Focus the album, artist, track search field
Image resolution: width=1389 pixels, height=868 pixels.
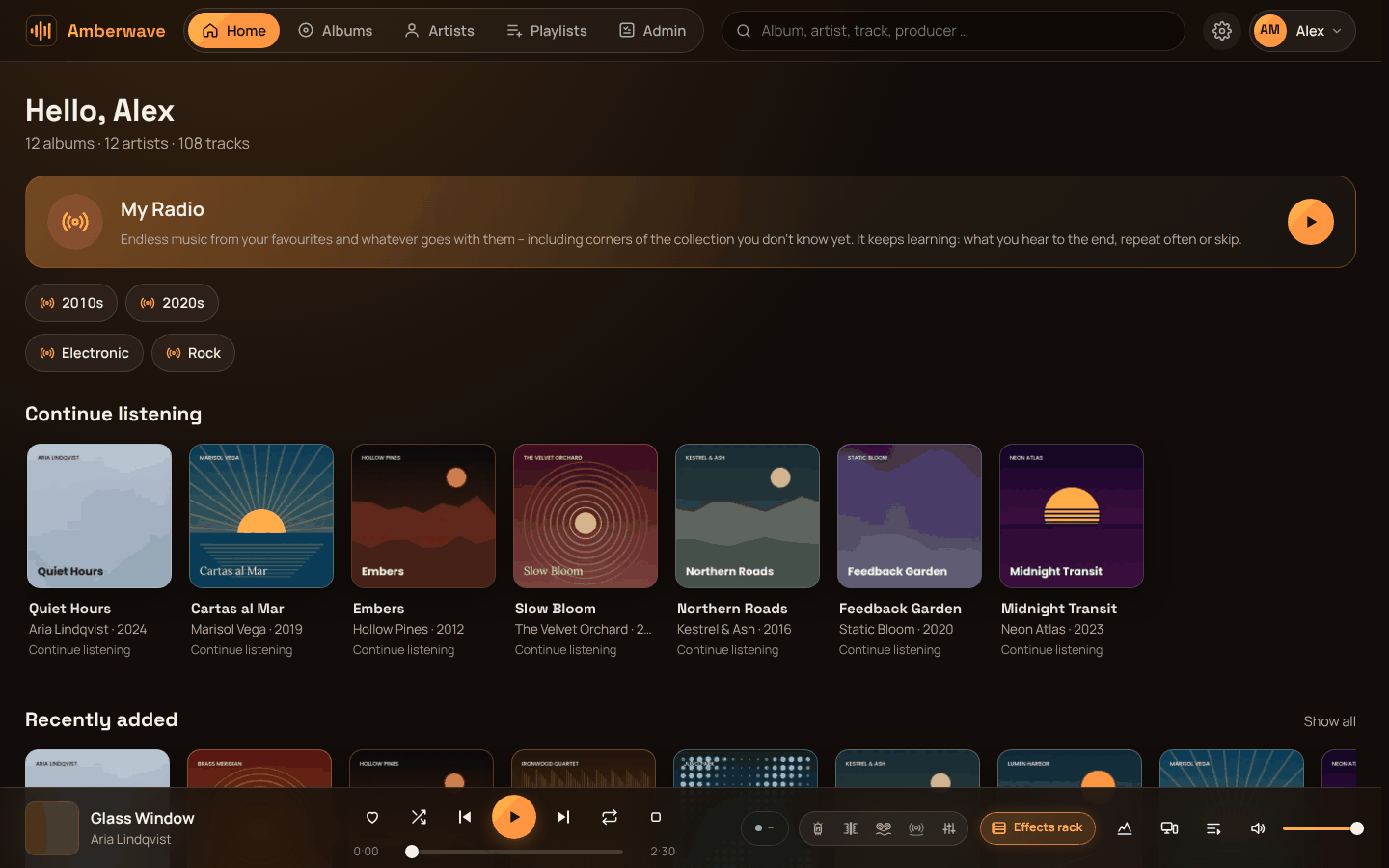tap(953, 31)
